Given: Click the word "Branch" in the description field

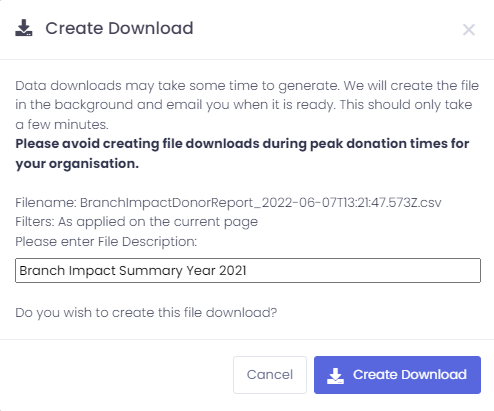Looking at the screenshot, I should coord(42,270).
